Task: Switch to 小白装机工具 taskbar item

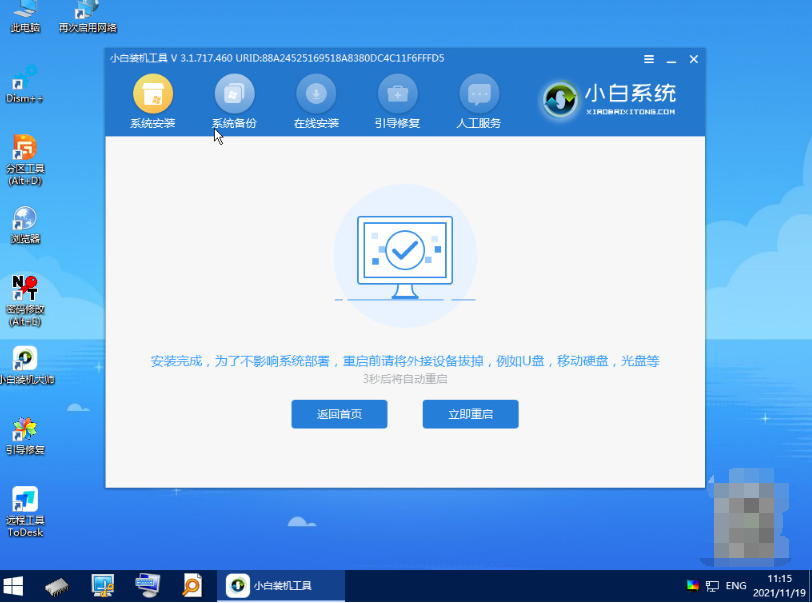Action: coord(281,586)
